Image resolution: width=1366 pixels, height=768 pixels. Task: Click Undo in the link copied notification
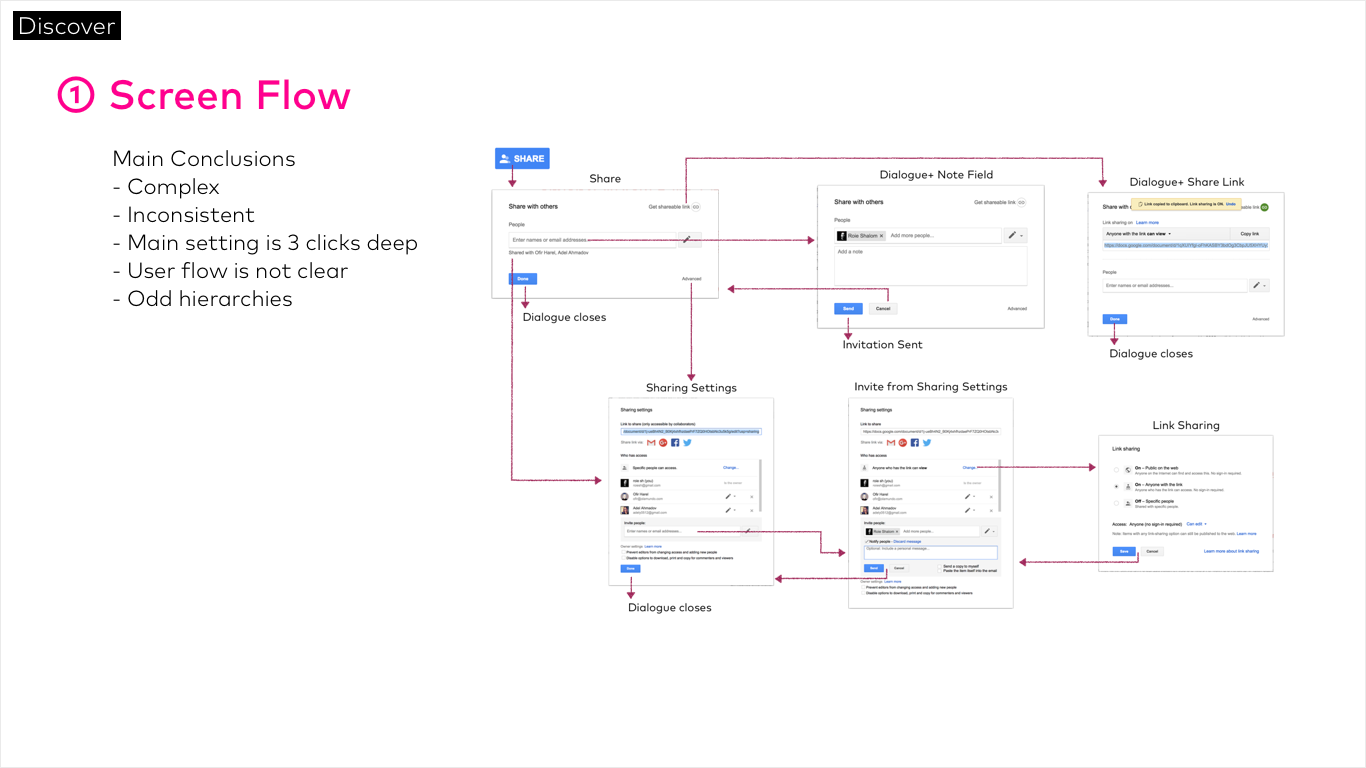pos(1231,204)
